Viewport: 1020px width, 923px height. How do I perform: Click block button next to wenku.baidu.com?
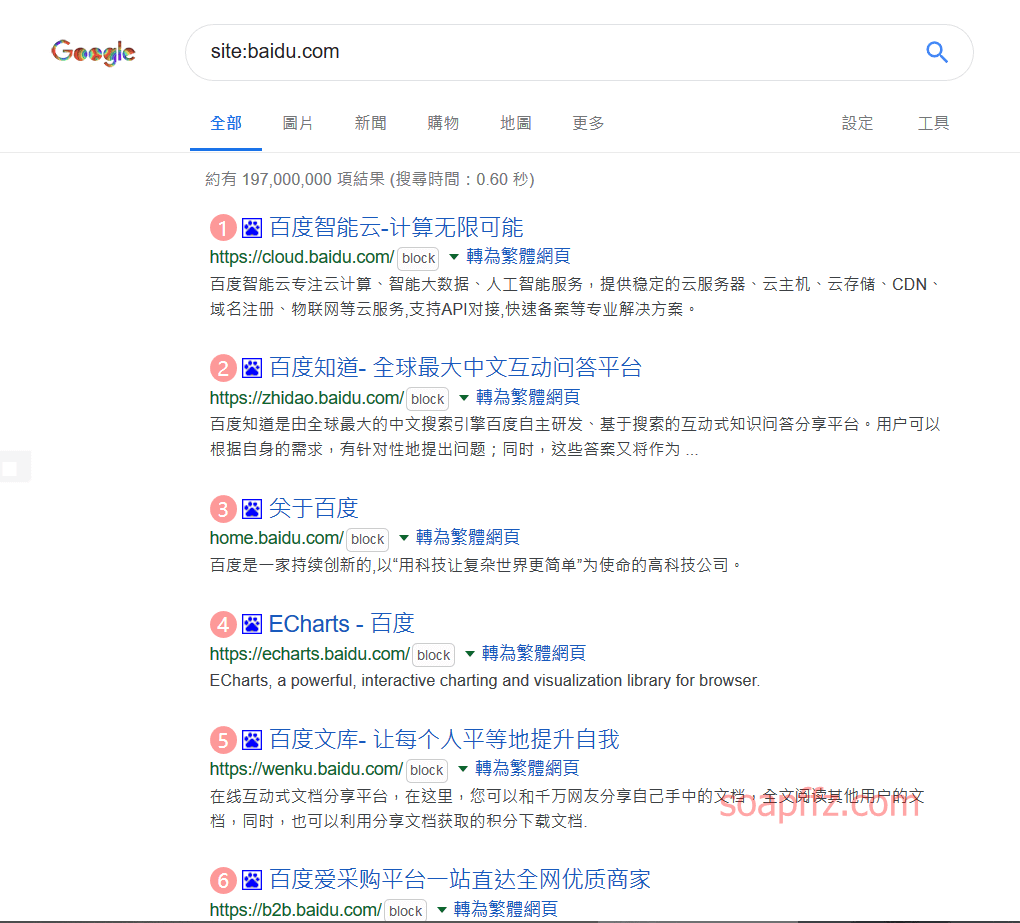427,770
